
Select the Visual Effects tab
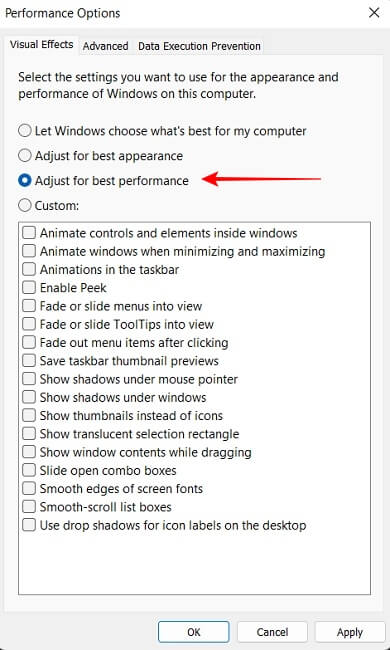coord(41,45)
